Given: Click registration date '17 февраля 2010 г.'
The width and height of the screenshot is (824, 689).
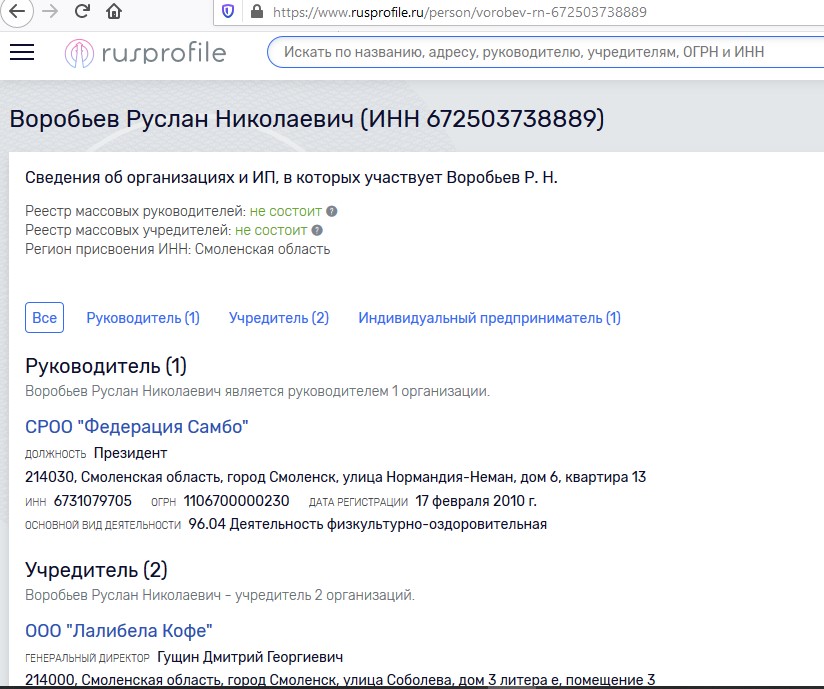Looking at the screenshot, I should pos(476,501).
